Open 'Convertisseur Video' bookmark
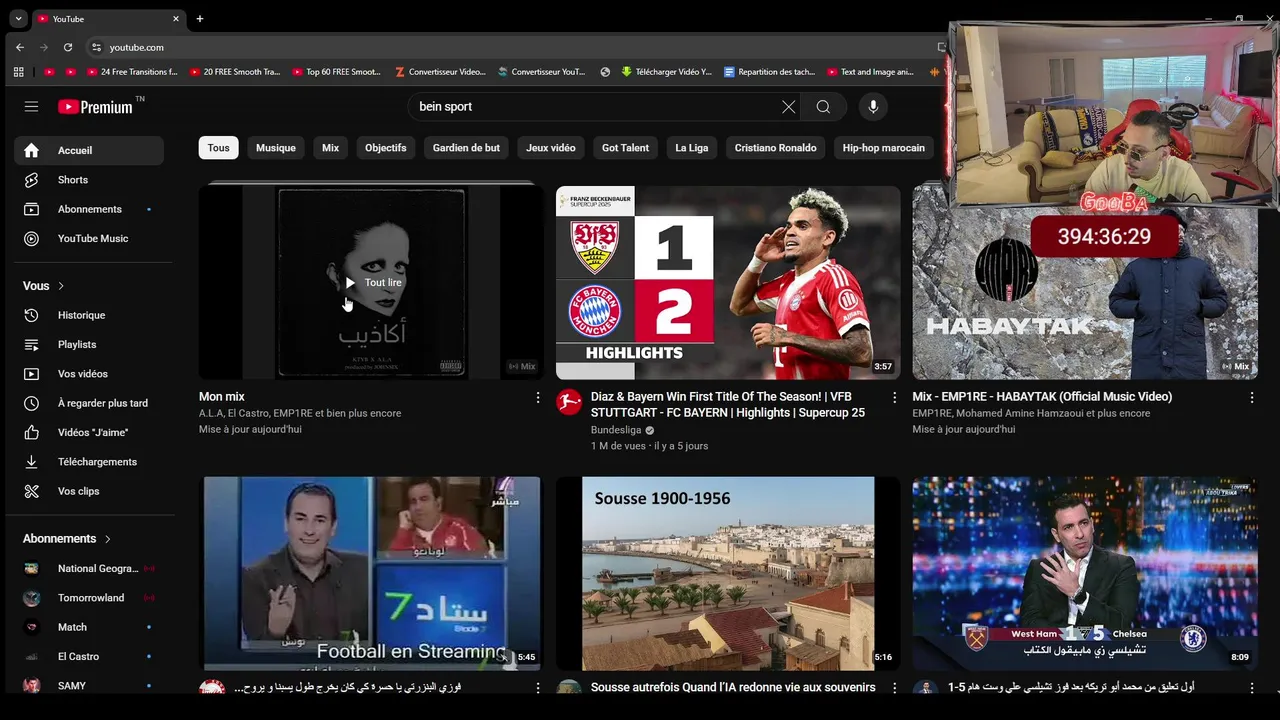1280x720 pixels. pos(441,72)
